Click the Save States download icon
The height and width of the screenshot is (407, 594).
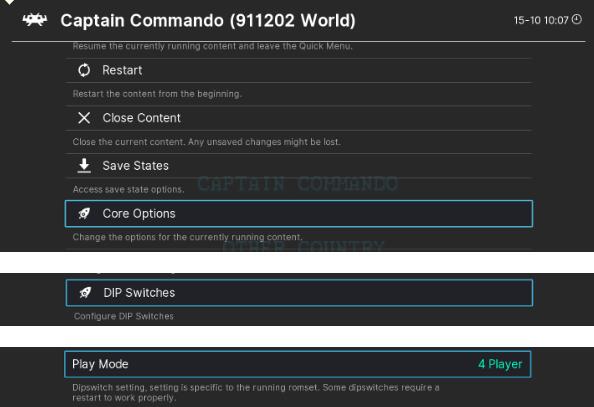(84, 166)
